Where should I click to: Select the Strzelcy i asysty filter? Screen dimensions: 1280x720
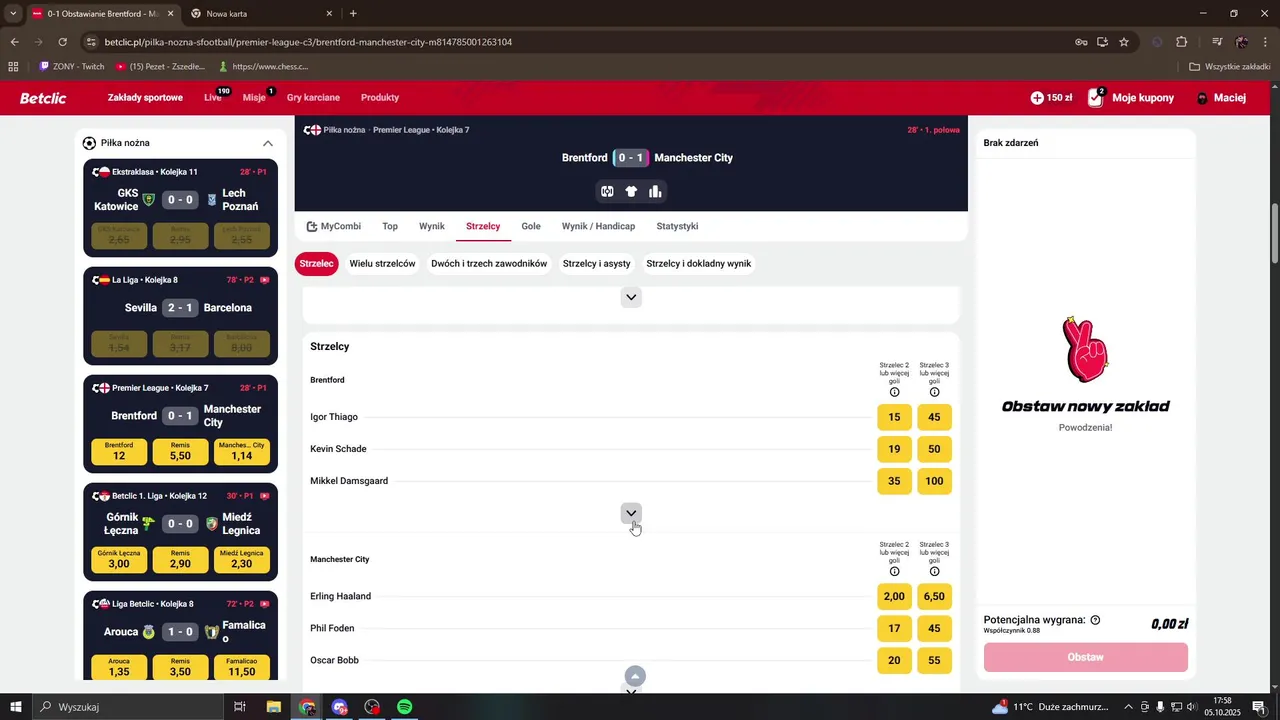tap(596, 264)
